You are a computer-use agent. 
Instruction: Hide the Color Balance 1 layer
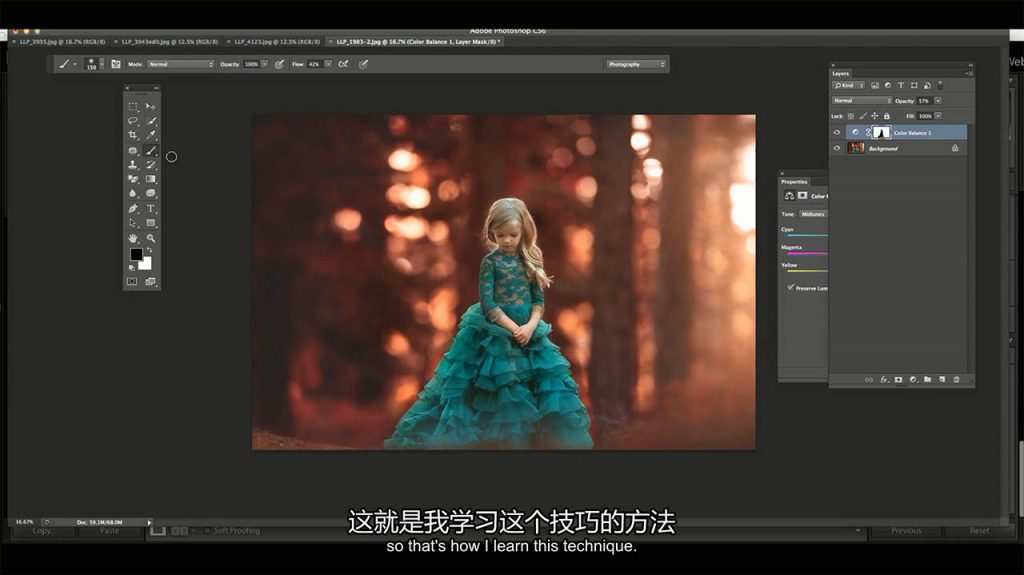pos(837,132)
